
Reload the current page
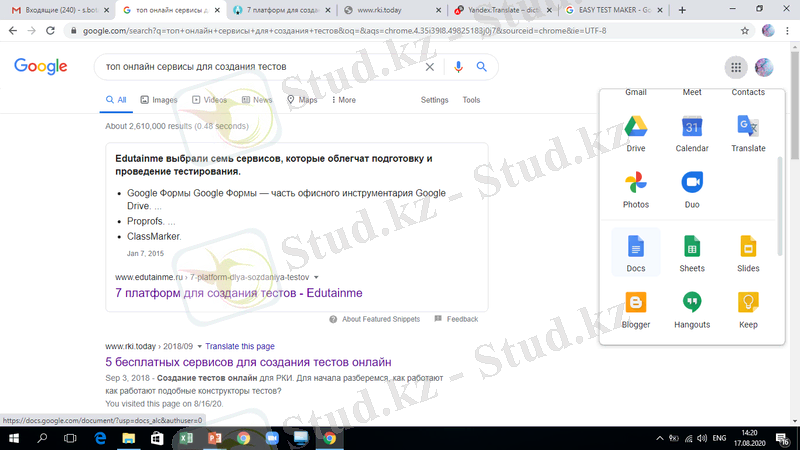[x=50, y=31]
